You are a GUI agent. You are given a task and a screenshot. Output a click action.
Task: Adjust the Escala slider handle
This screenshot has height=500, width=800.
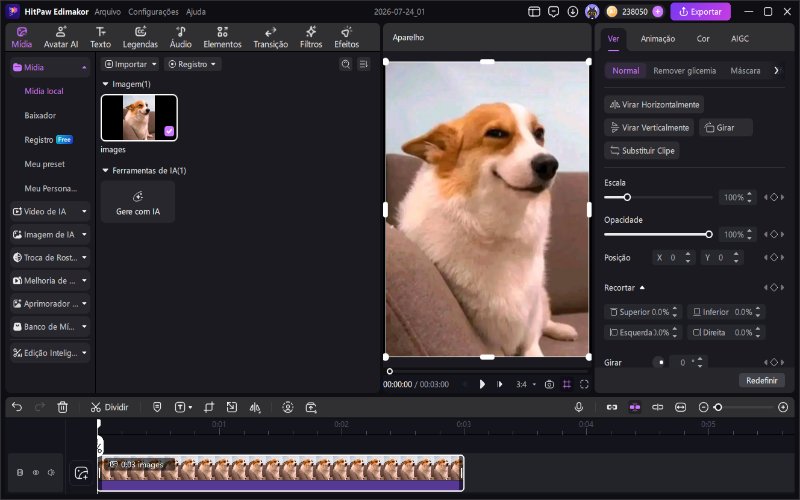pos(627,197)
